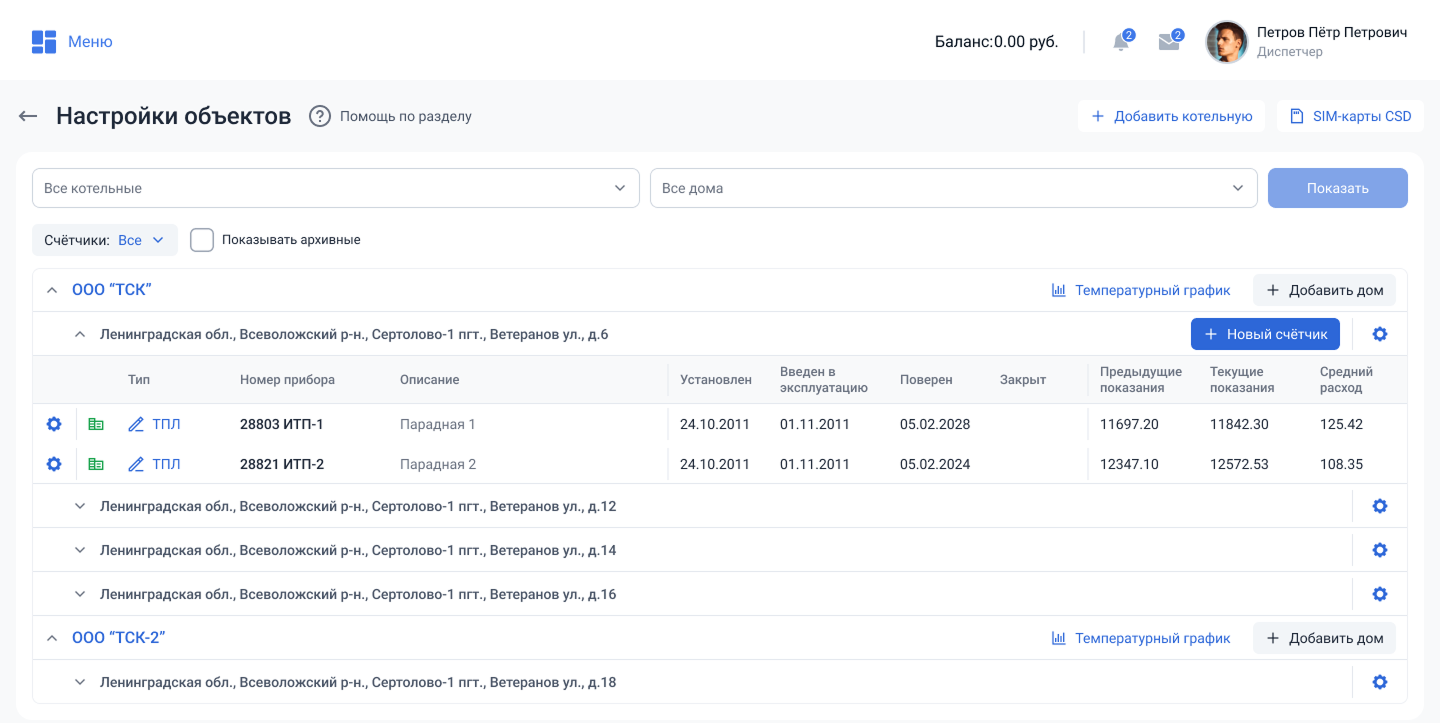Click the Новый счётчик button
This screenshot has height=723, width=1440.
[1265, 334]
